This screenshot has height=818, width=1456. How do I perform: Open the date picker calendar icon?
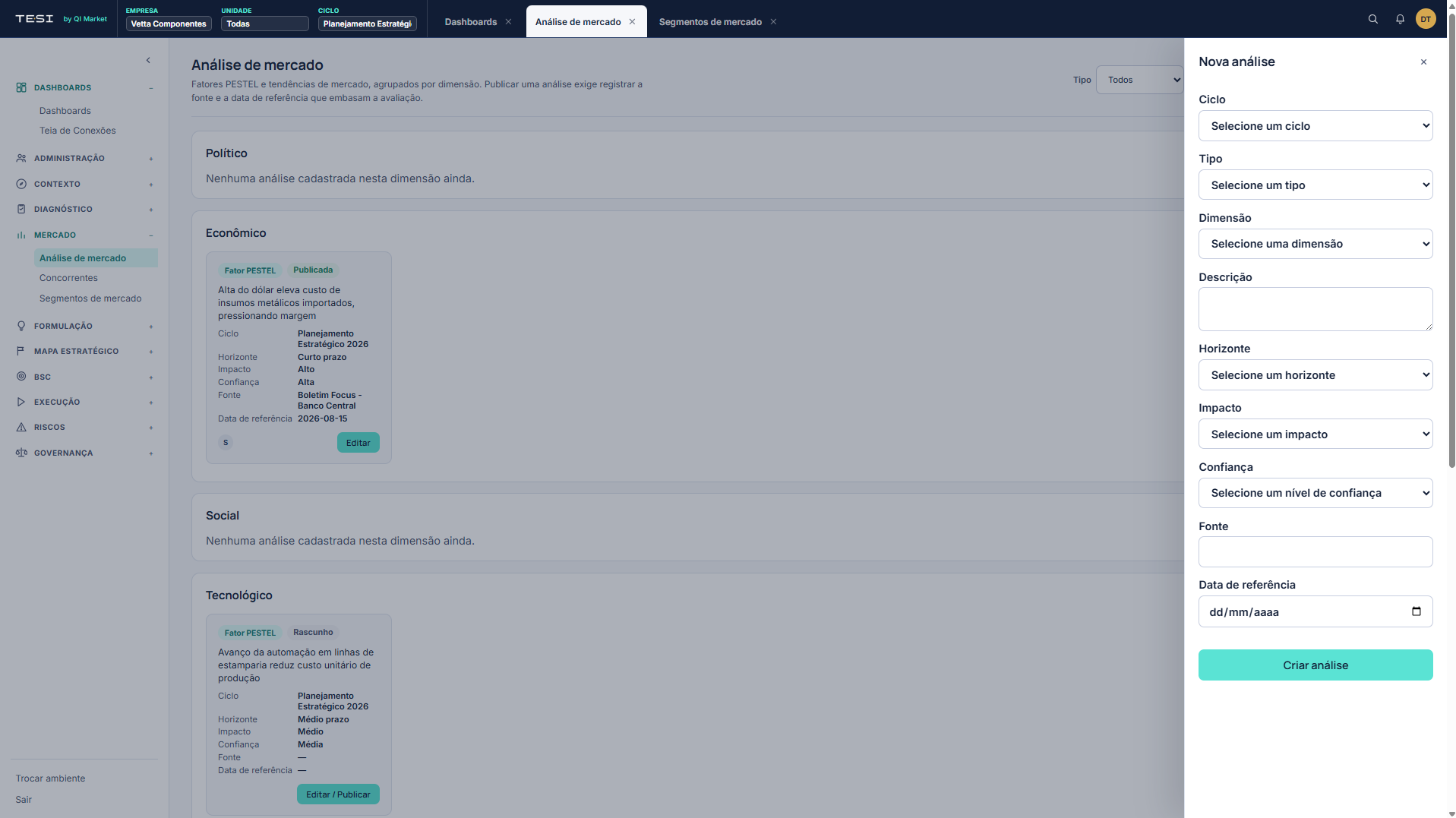pyautogui.click(x=1416, y=611)
